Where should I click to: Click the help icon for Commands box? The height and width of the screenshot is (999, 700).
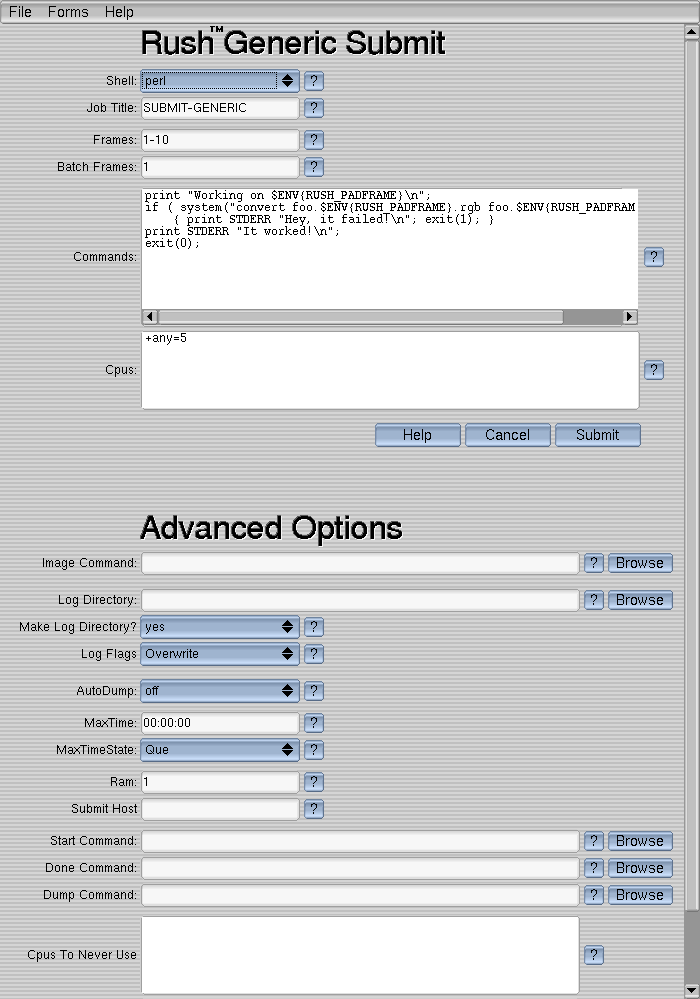[x=654, y=257]
